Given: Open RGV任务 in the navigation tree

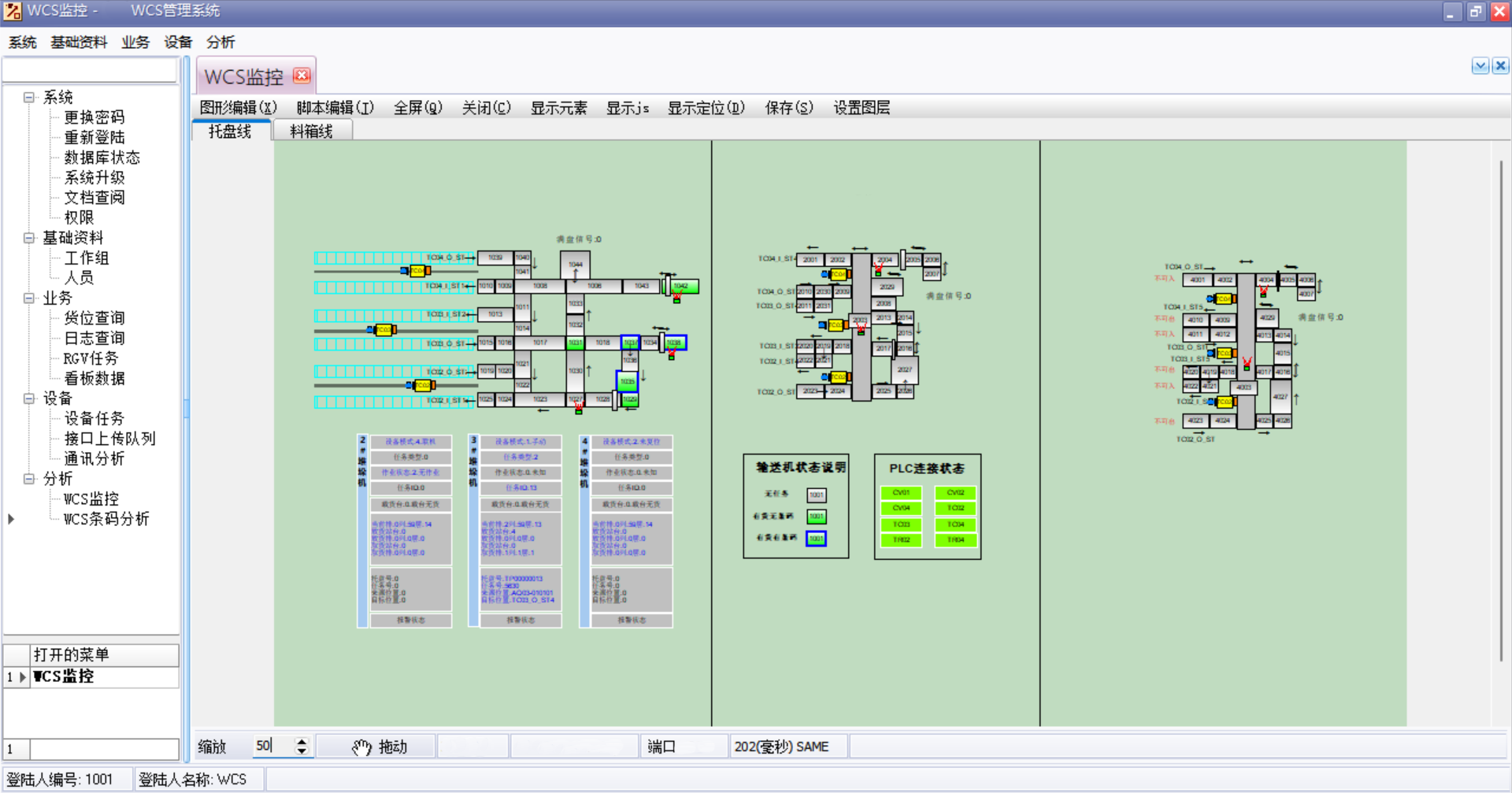Looking at the screenshot, I should point(91,358).
